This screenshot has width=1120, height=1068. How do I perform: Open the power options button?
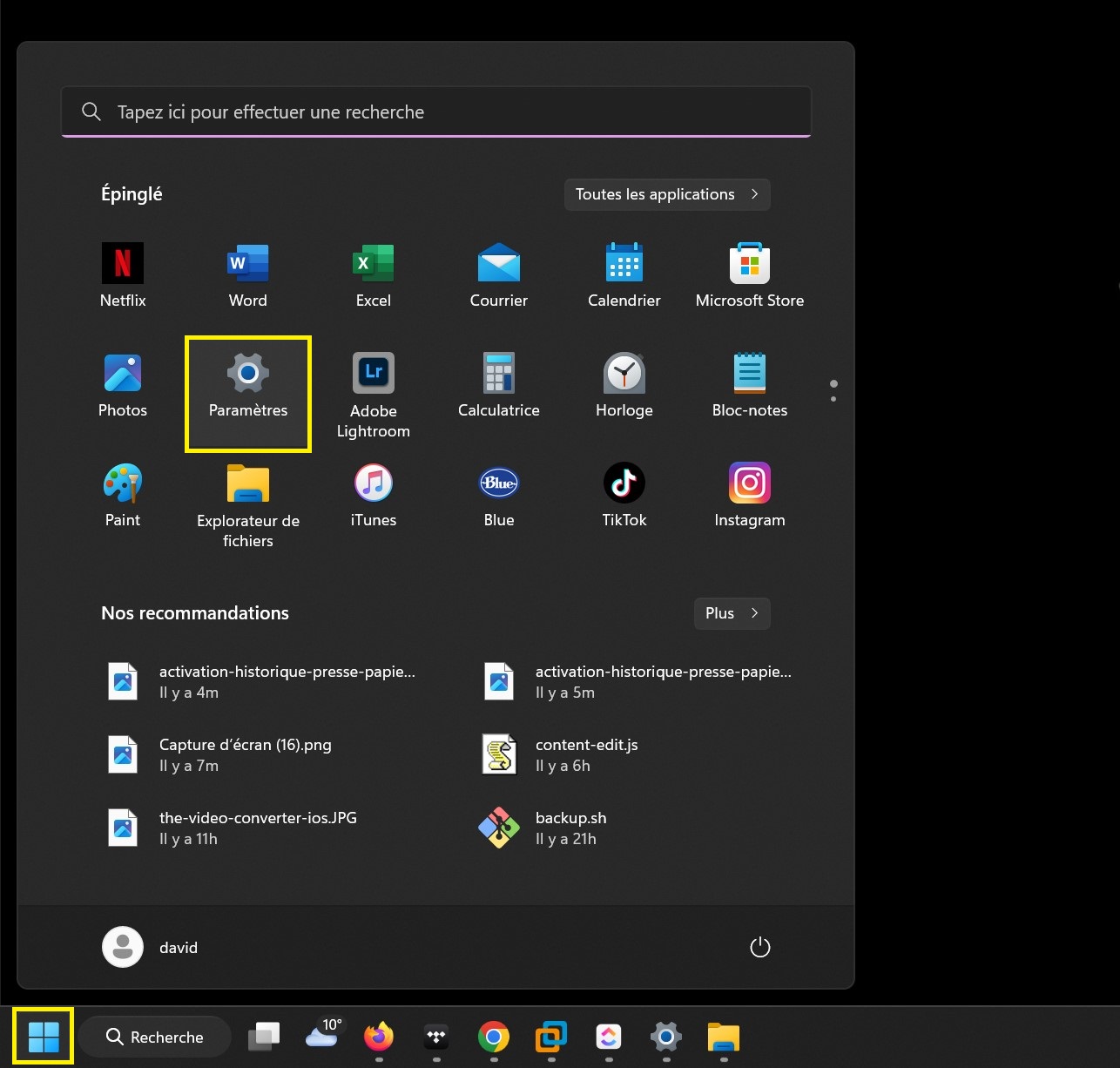point(759,947)
